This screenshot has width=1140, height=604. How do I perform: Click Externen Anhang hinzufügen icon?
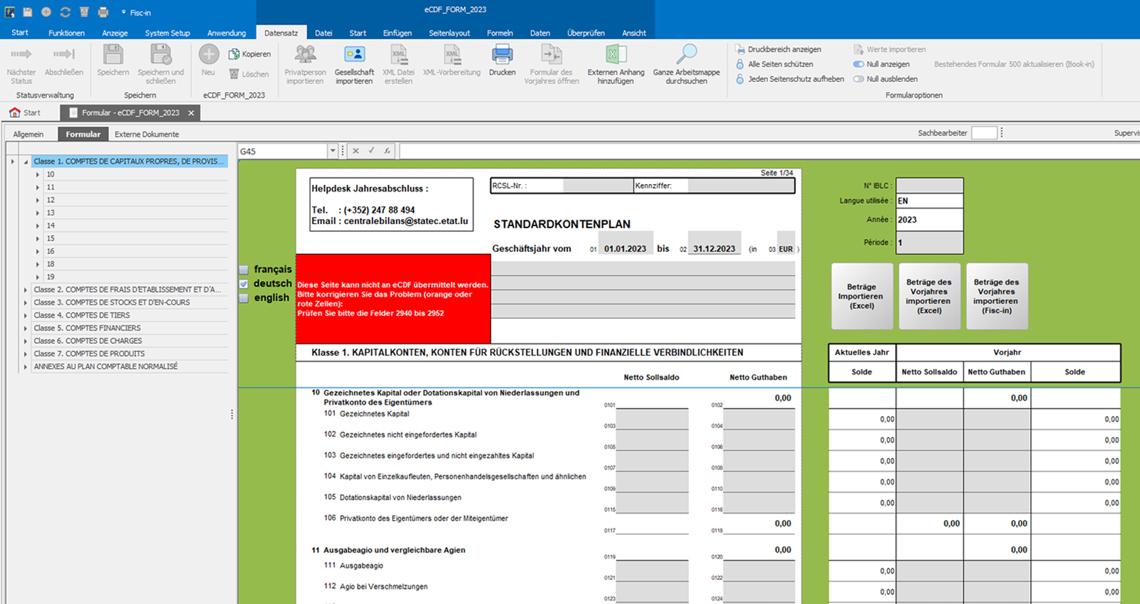(617, 55)
